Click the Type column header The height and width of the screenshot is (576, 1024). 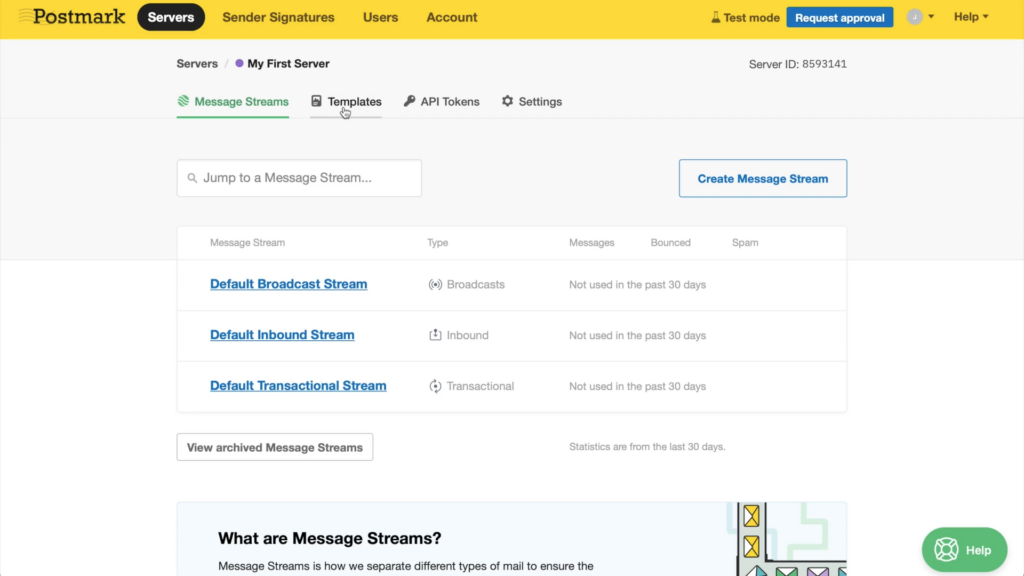(438, 242)
